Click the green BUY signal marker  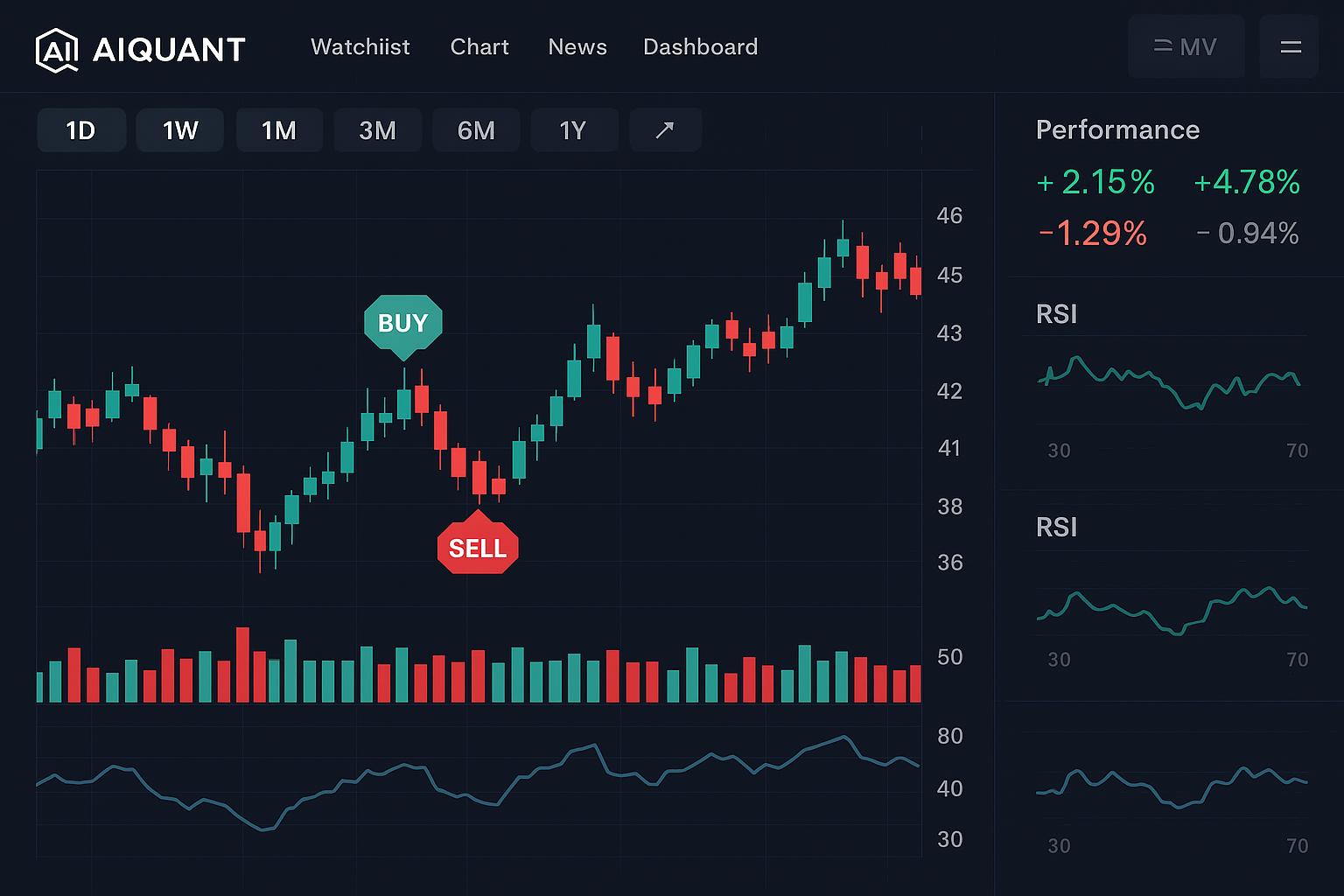pyautogui.click(x=402, y=323)
